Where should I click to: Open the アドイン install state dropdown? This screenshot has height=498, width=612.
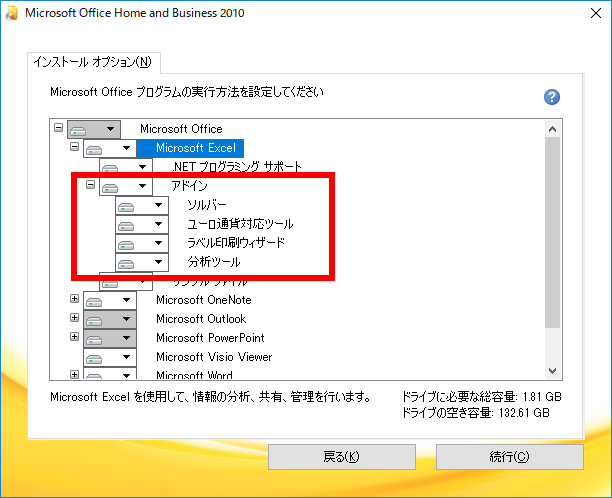click(126, 186)
